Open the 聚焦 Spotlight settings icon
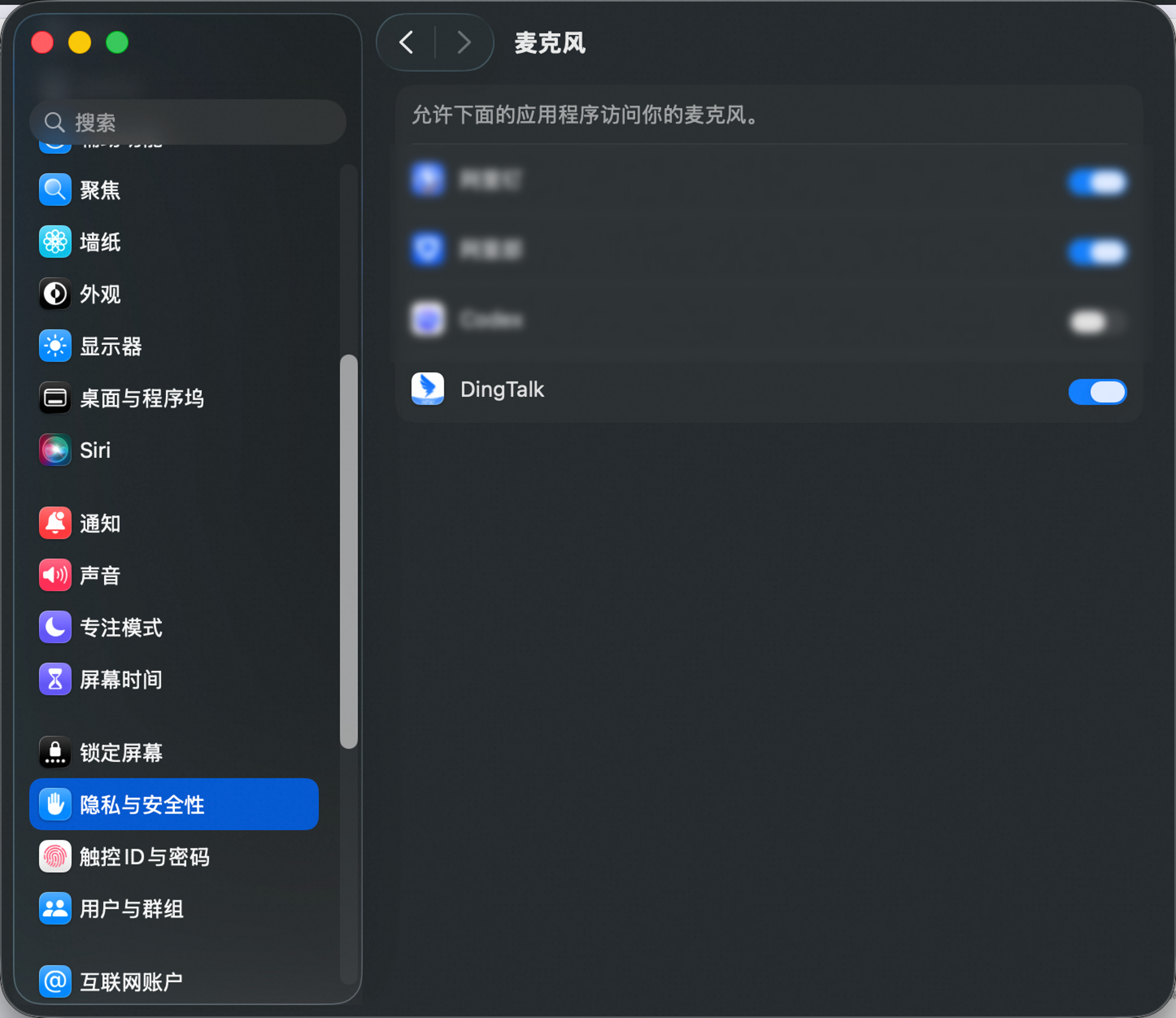Image resolution: width=1176 pixels, height=1018 pixels. (x=55, y=190)
